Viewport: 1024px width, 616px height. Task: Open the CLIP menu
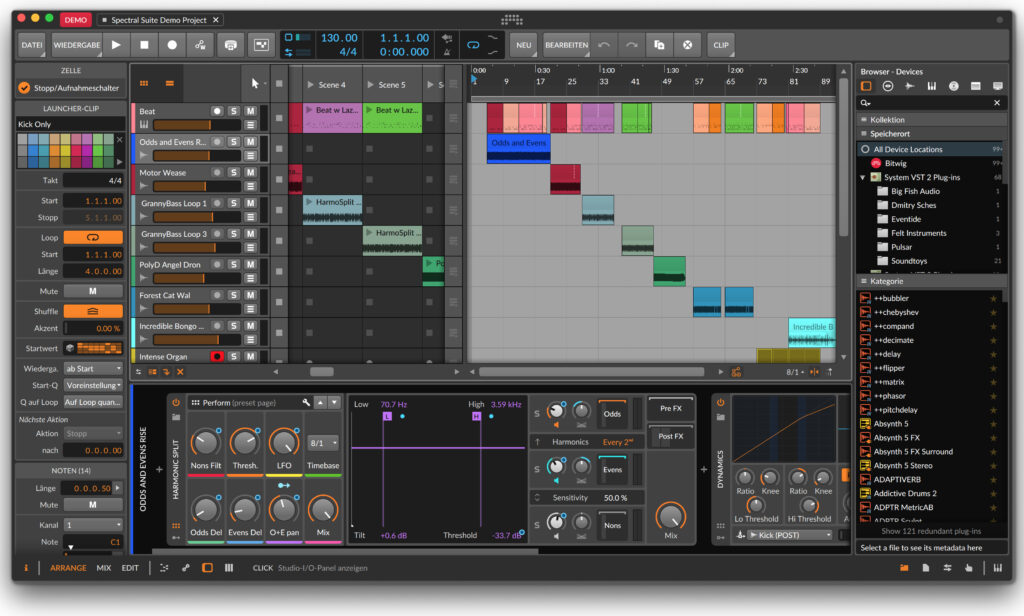[x=721, y=45]
